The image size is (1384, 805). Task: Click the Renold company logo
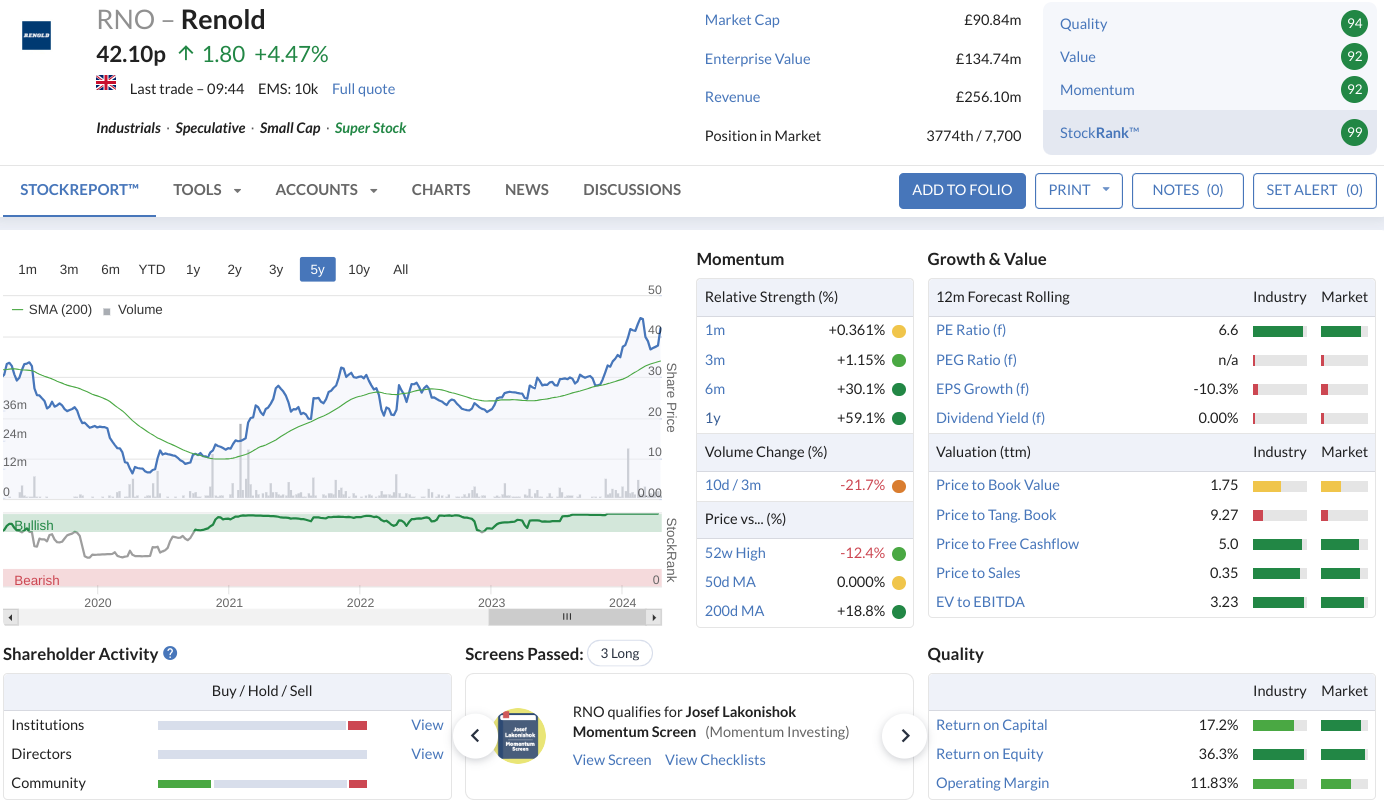[x=36, y=35]
